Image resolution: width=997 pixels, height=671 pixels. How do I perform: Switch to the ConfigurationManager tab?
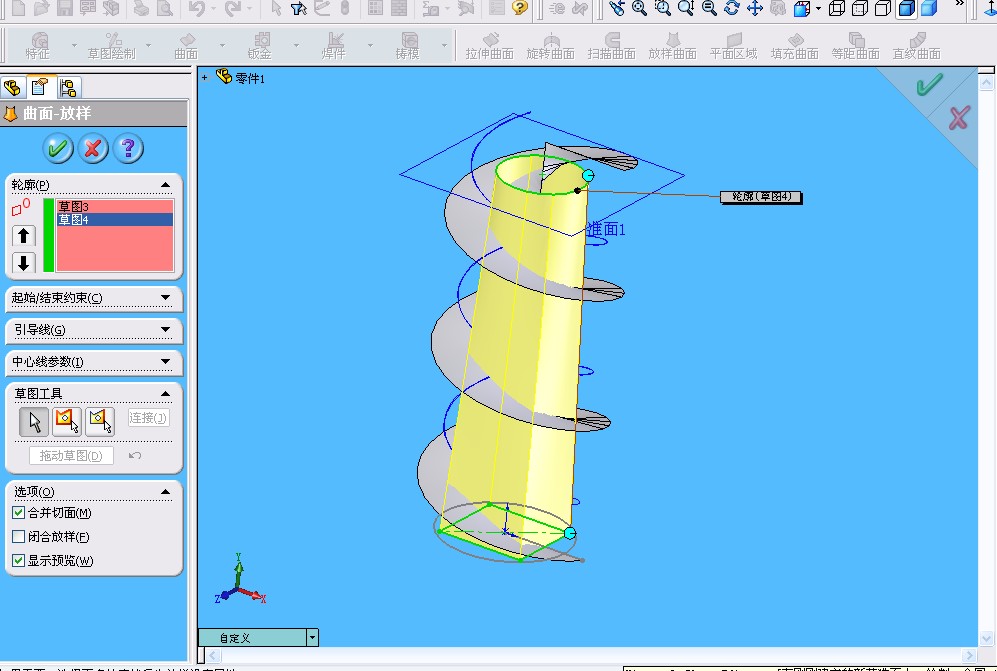(68, 87)
